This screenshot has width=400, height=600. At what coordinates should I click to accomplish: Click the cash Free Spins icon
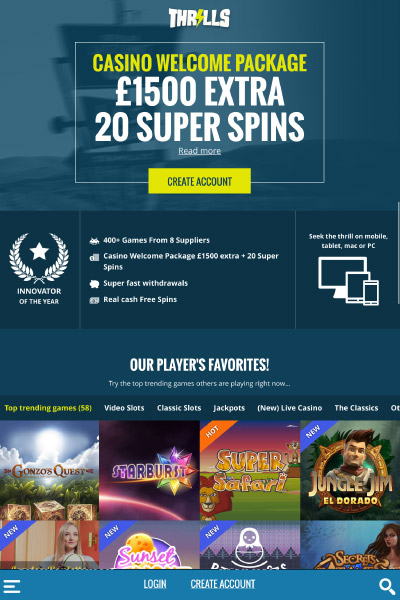(94, 300)
